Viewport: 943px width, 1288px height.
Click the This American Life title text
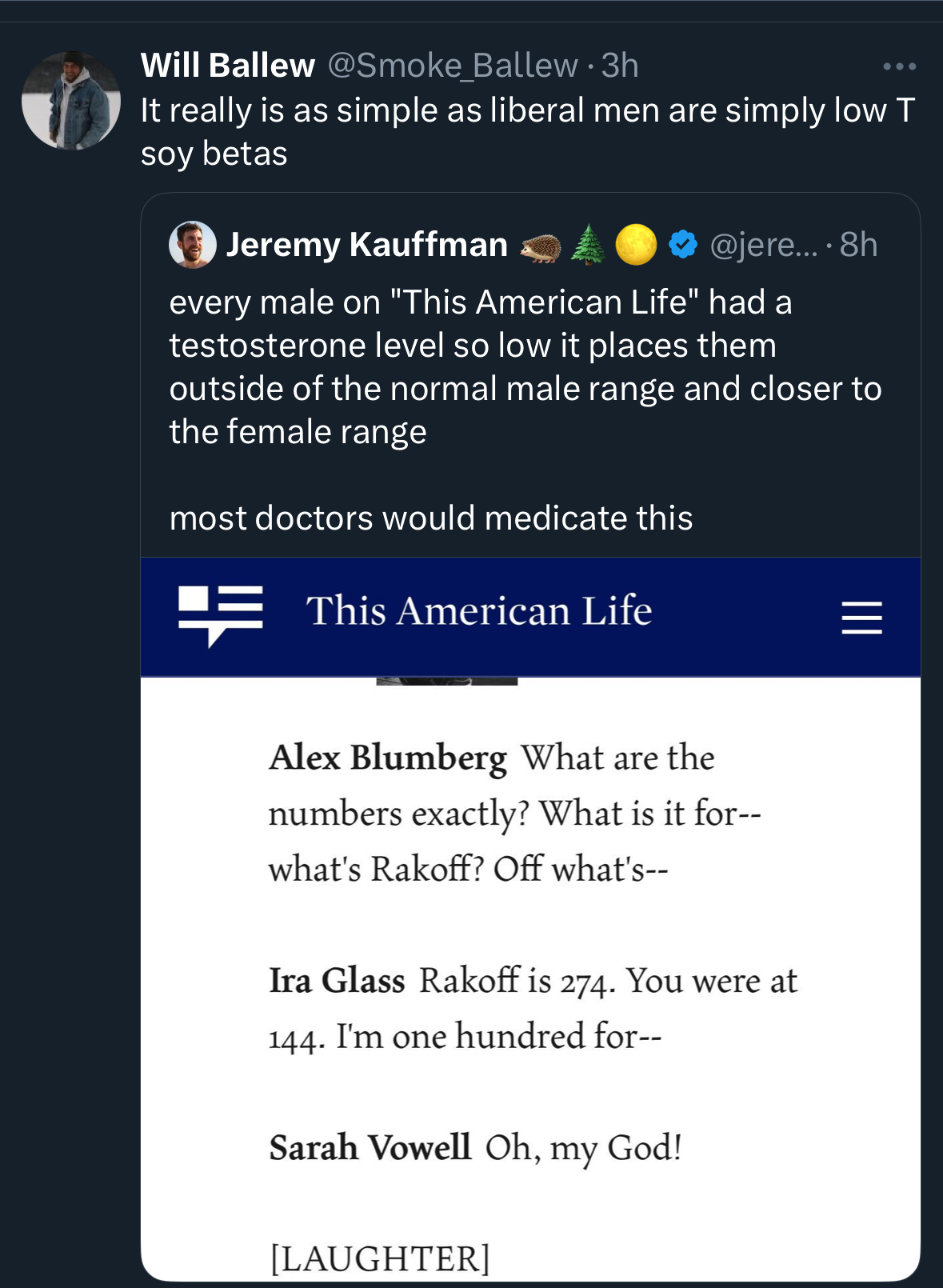(x=478, y=611)
